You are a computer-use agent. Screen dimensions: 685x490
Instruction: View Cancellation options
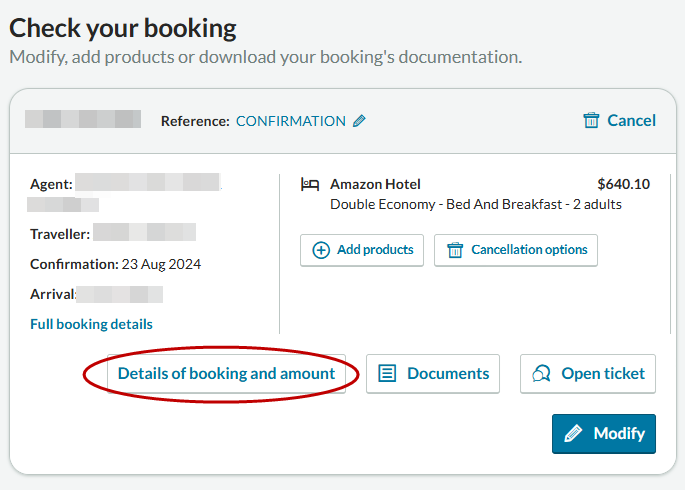point(515,250)
